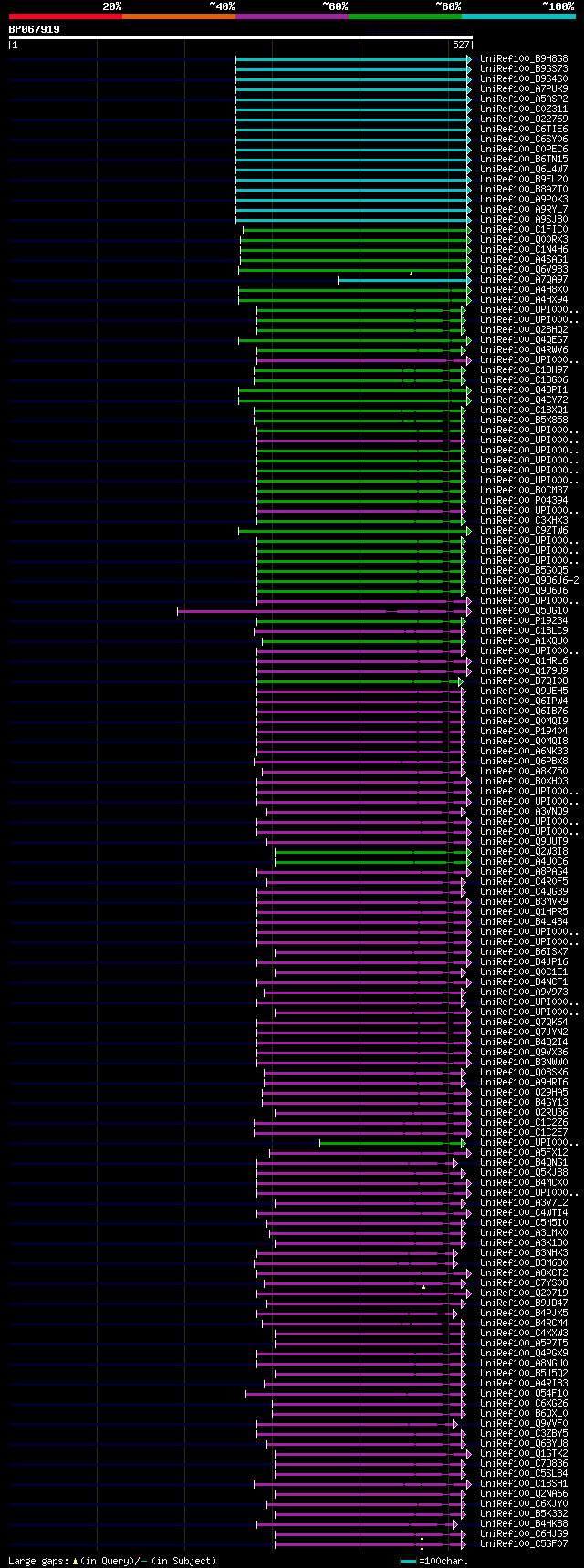Click the red 20% identity legend bar
The height and width of the screenshot is (1568, 584).
tap(66, 16)
